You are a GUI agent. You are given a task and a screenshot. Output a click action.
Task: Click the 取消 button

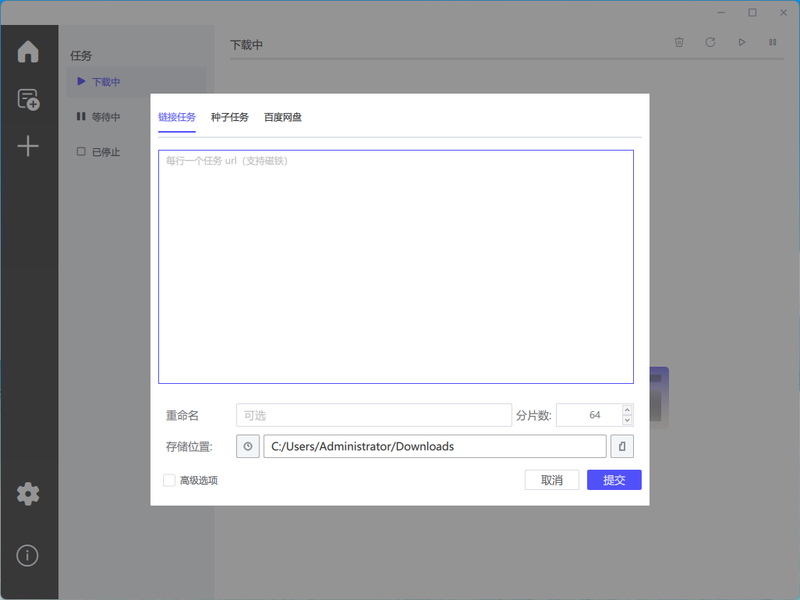tap(552, 480)
